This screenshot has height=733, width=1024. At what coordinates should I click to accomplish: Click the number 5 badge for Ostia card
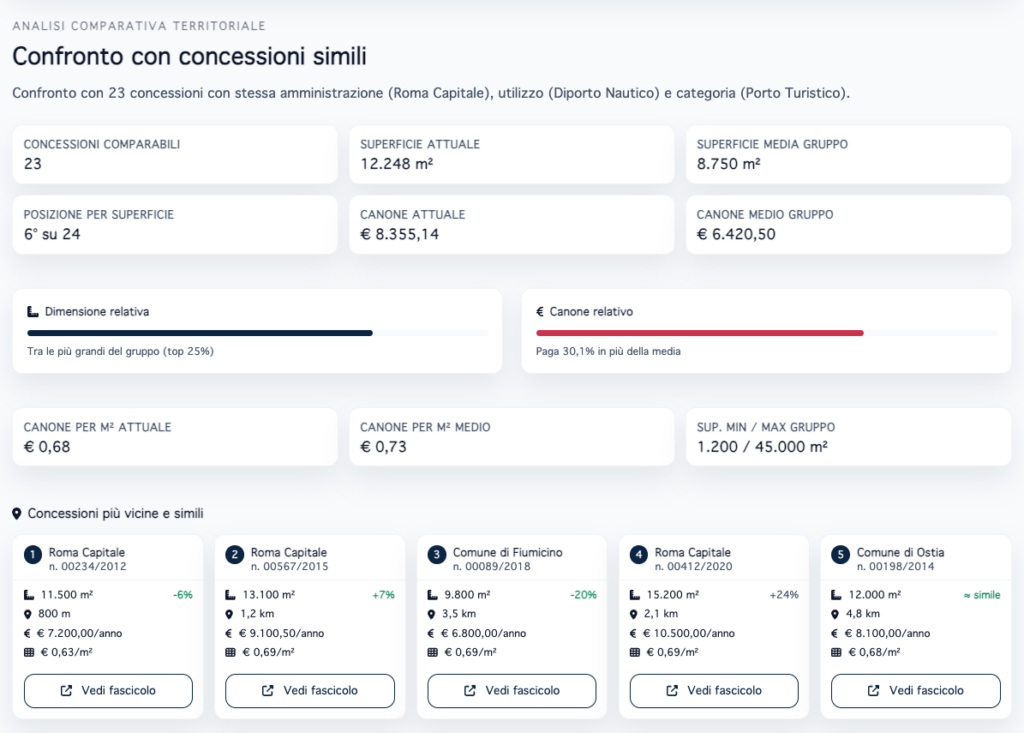click(841, 553)
